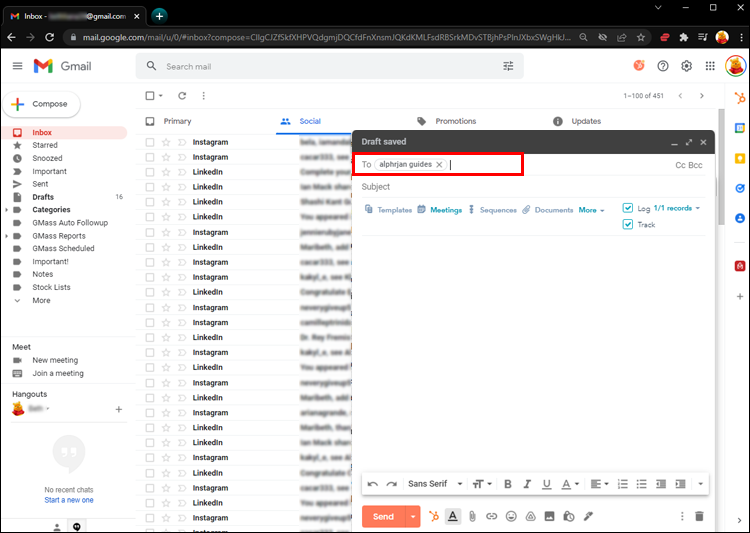Switch to the Social tab
Viewport: 750px width, 533px height.
tap(310, 121)
